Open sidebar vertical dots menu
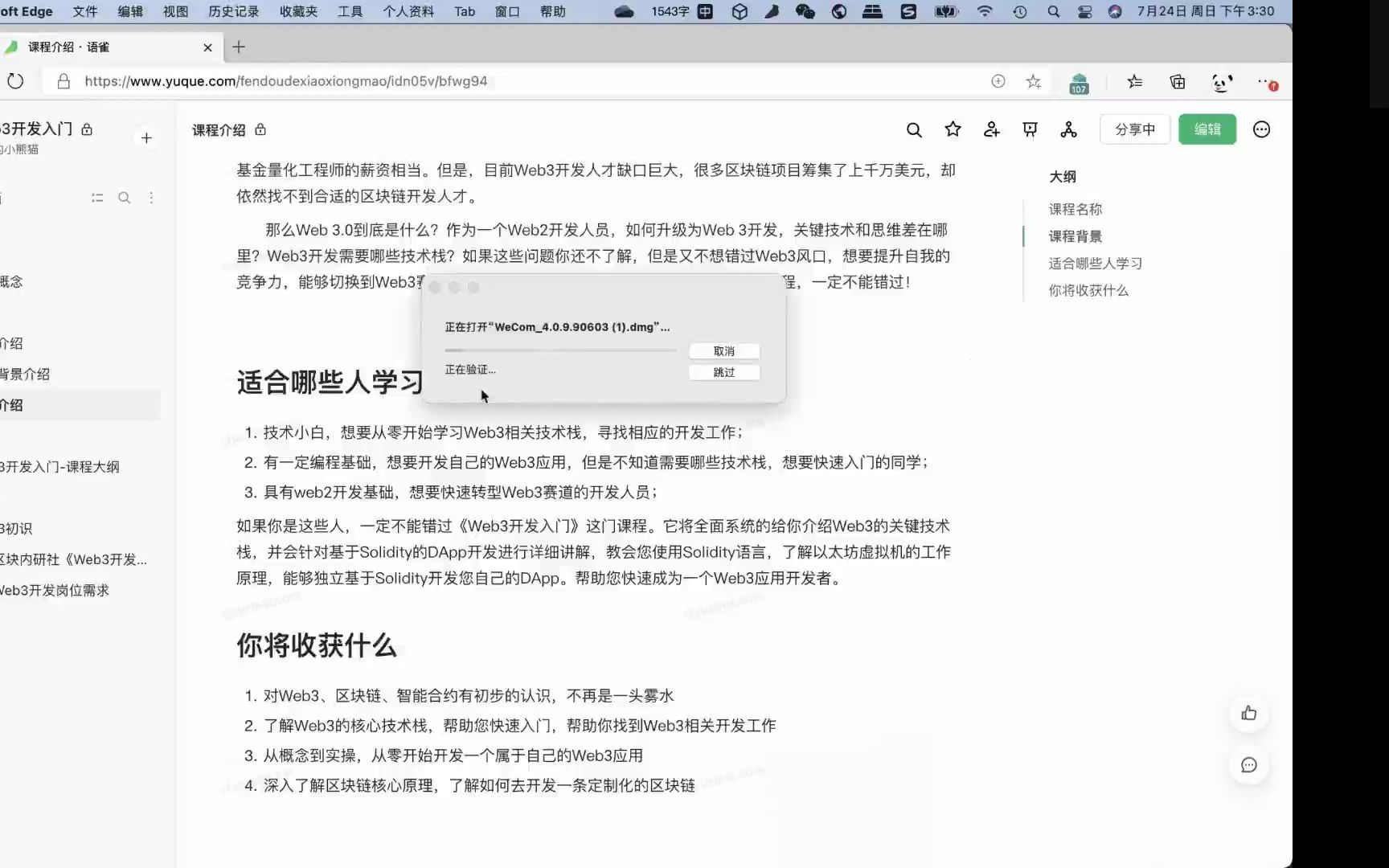 tap(151, 198)
